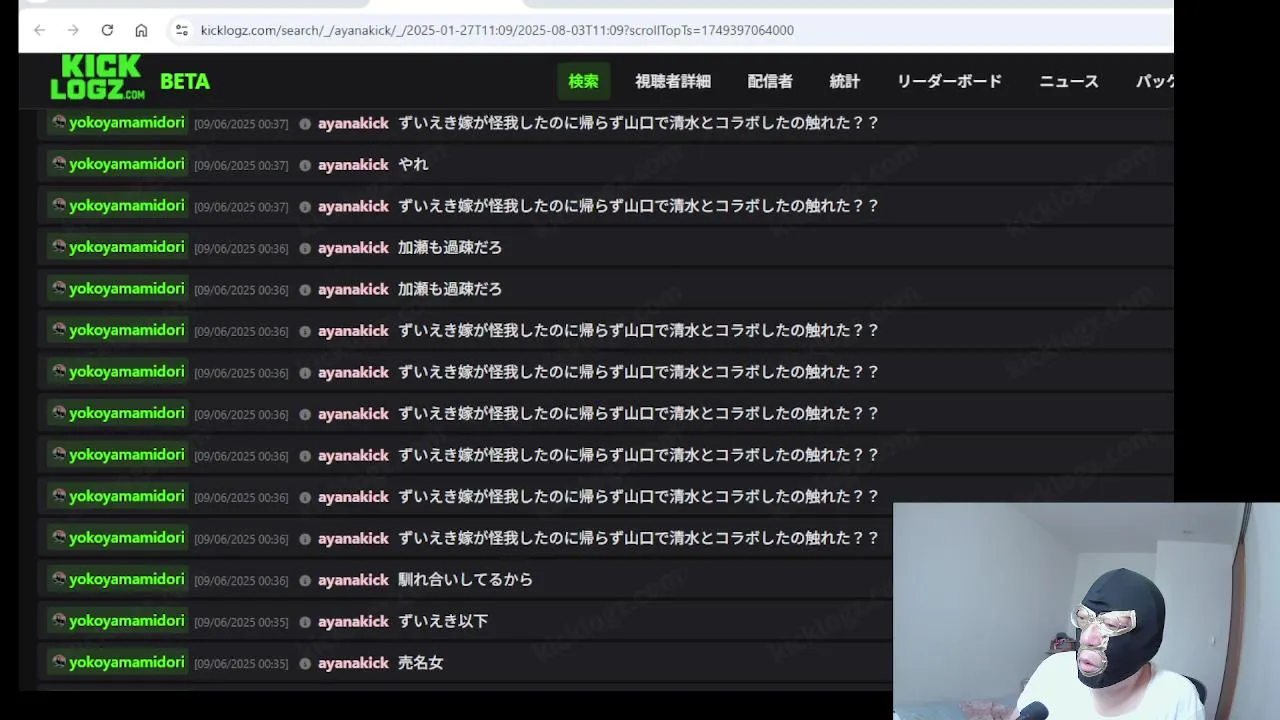
Task: Select the 検索 tab
Action: (x=583, y=81)
